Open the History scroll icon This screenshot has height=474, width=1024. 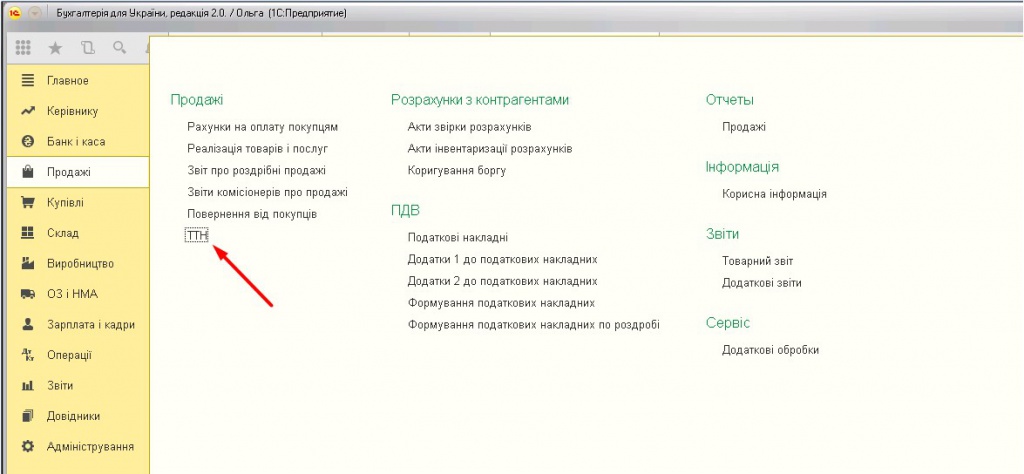pyautogui.click(x=88, y=48)
